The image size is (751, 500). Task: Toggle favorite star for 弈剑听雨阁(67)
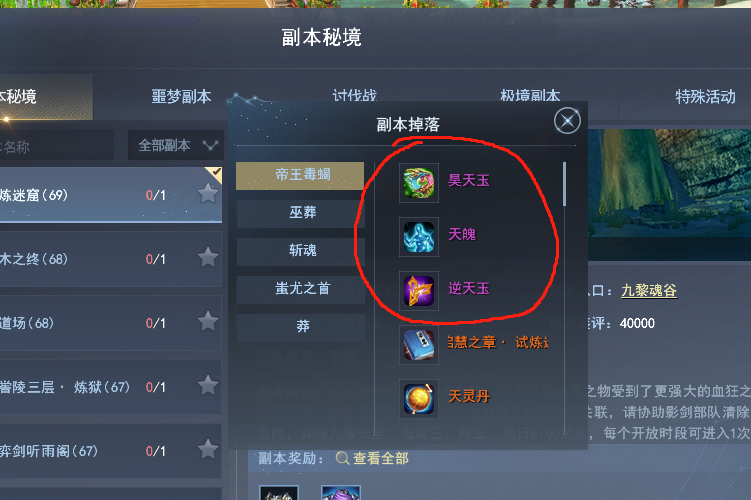(208, 449)
